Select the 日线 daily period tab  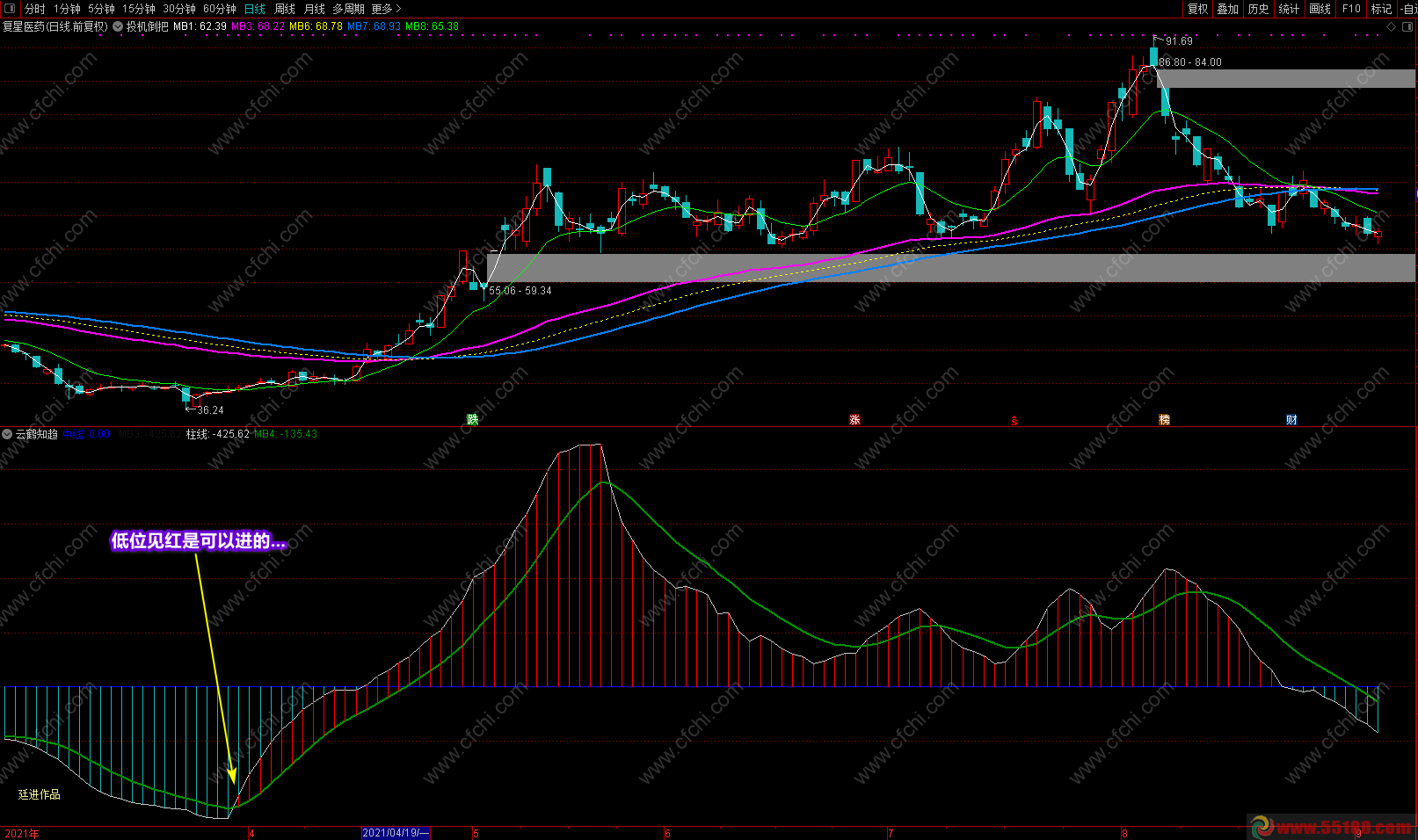pyautogui.click(x=255, y=9)
